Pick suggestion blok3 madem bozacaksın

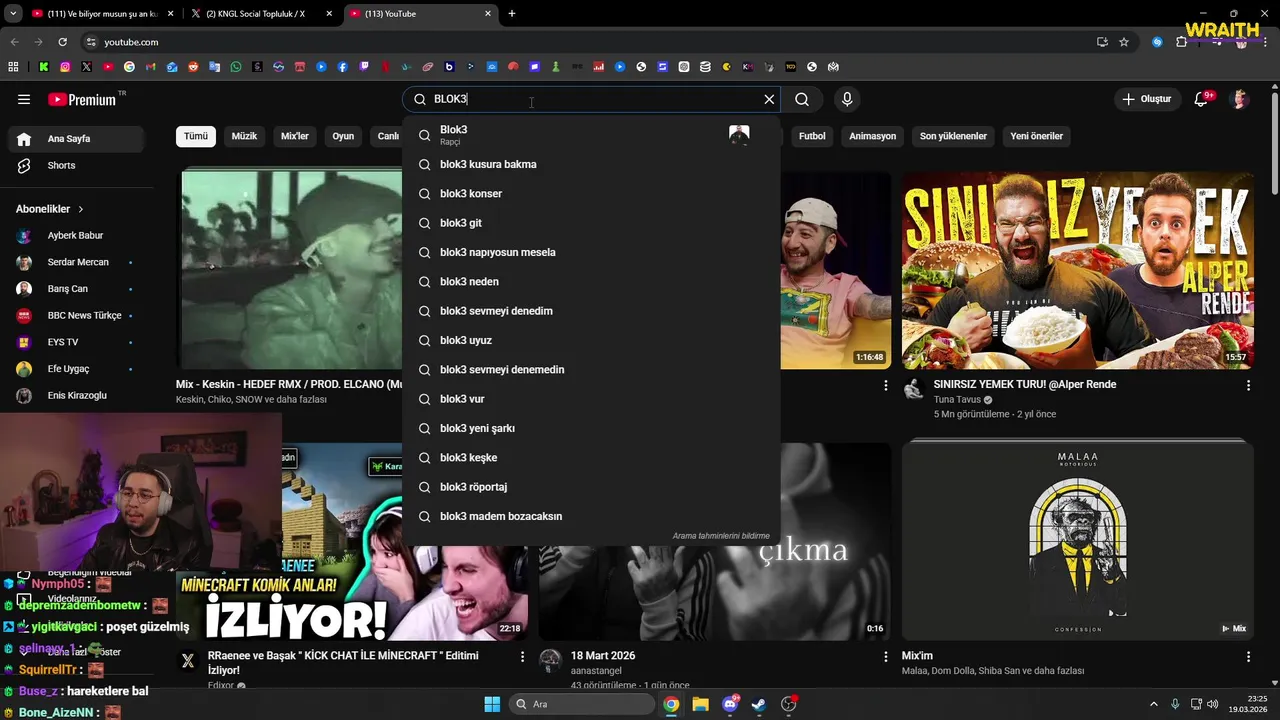click(x=591, y=516)
